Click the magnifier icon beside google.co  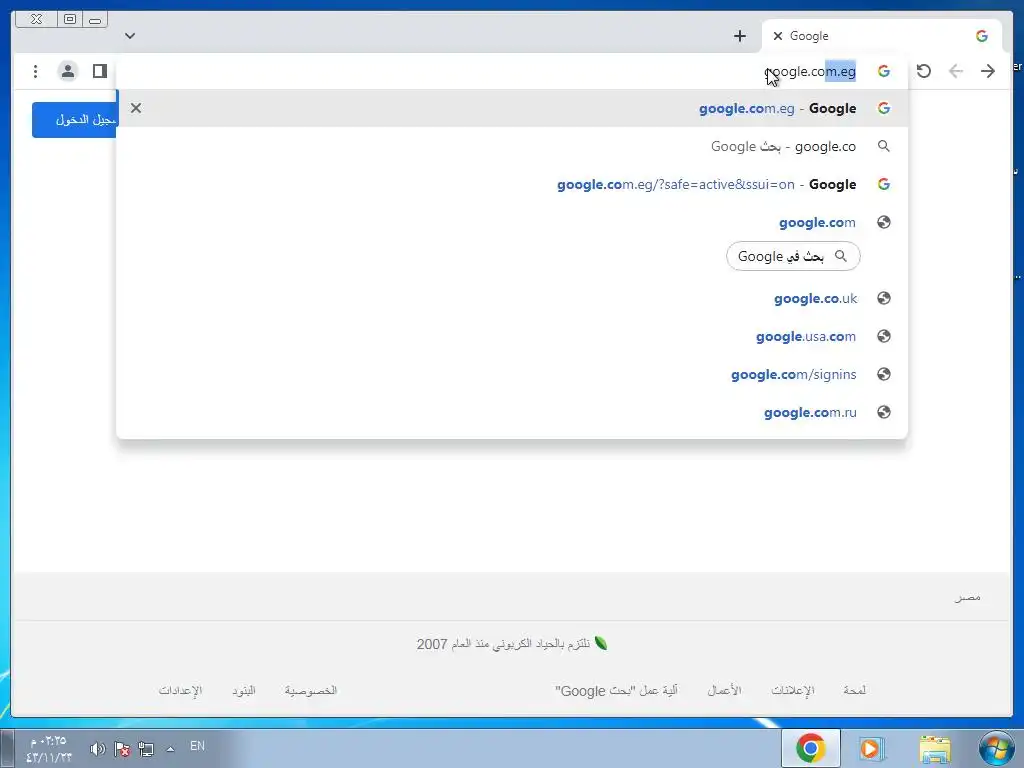(x=884, y=146)
